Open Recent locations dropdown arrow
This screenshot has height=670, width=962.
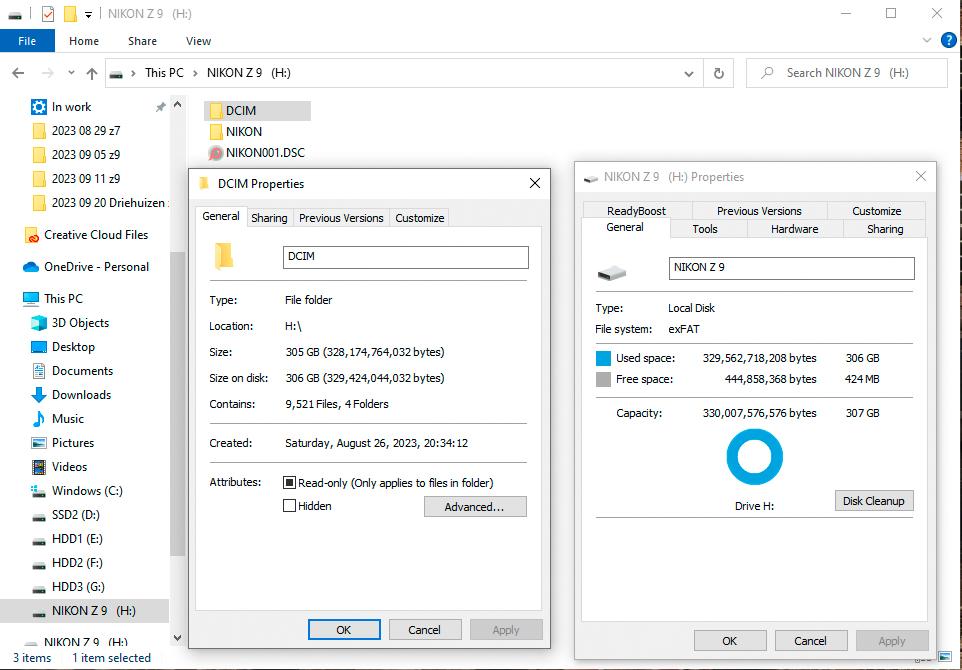point(71,73)
